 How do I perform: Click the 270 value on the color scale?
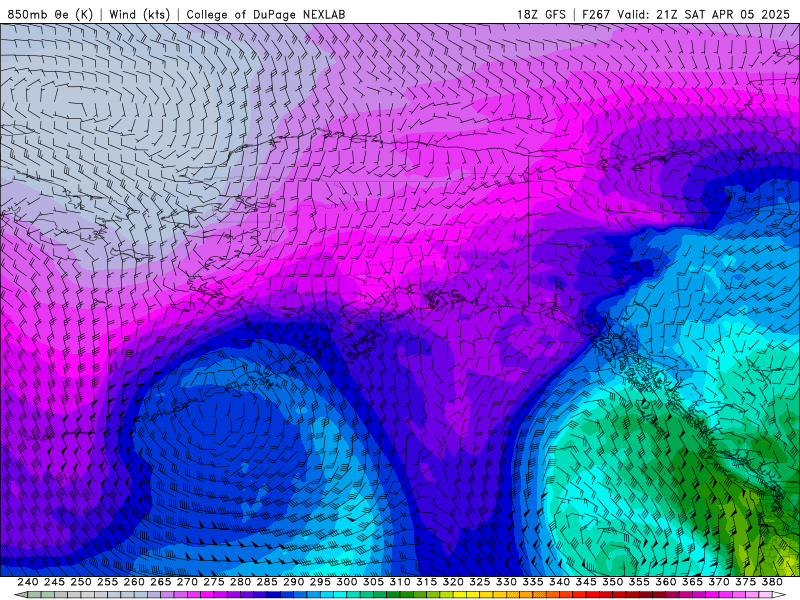tap(187, 582)
